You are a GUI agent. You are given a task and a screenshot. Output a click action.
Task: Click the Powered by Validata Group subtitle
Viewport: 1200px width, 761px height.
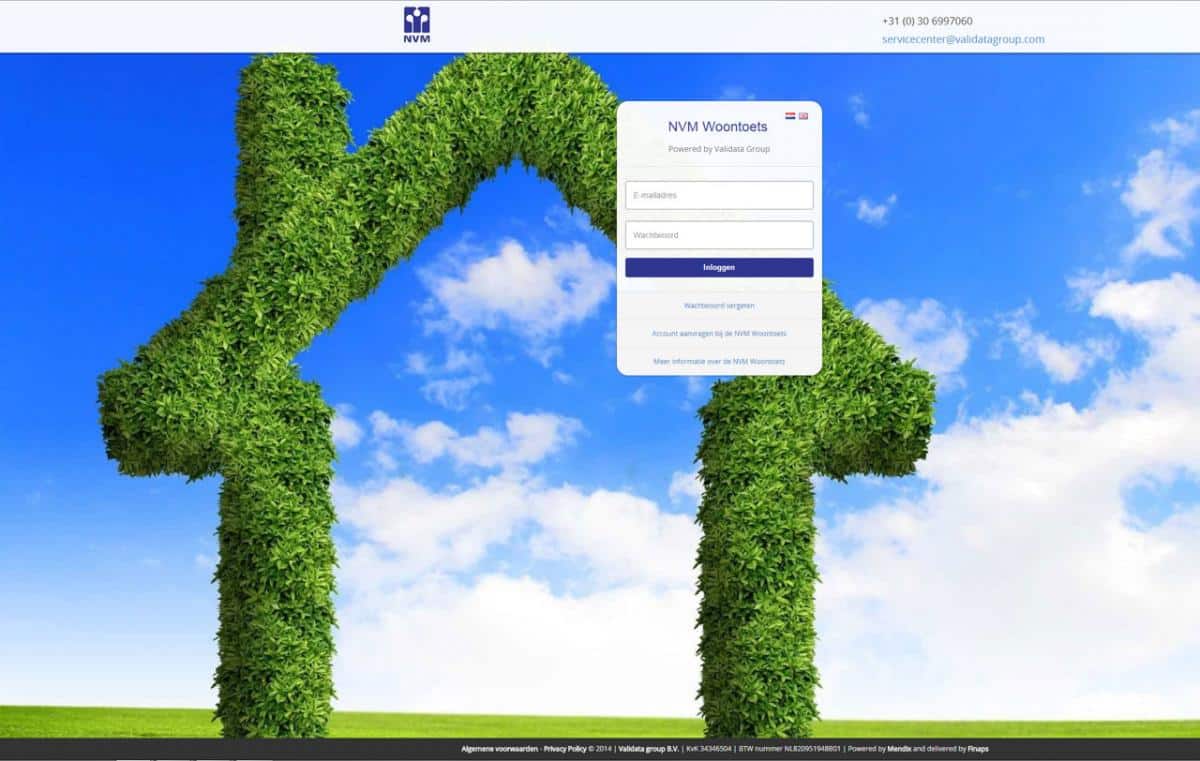[718, 149]
